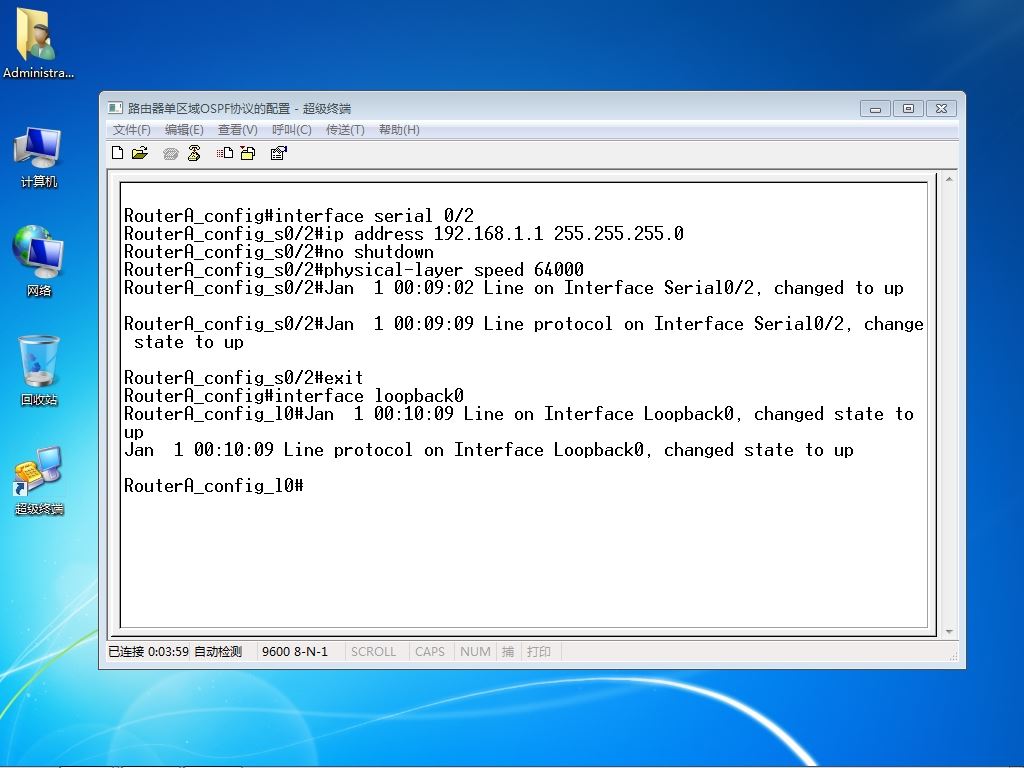Click the 'RouterA_config_s0/2#exit' line
The height and width of the screenshot is (768, 1024).
[244, 377]
